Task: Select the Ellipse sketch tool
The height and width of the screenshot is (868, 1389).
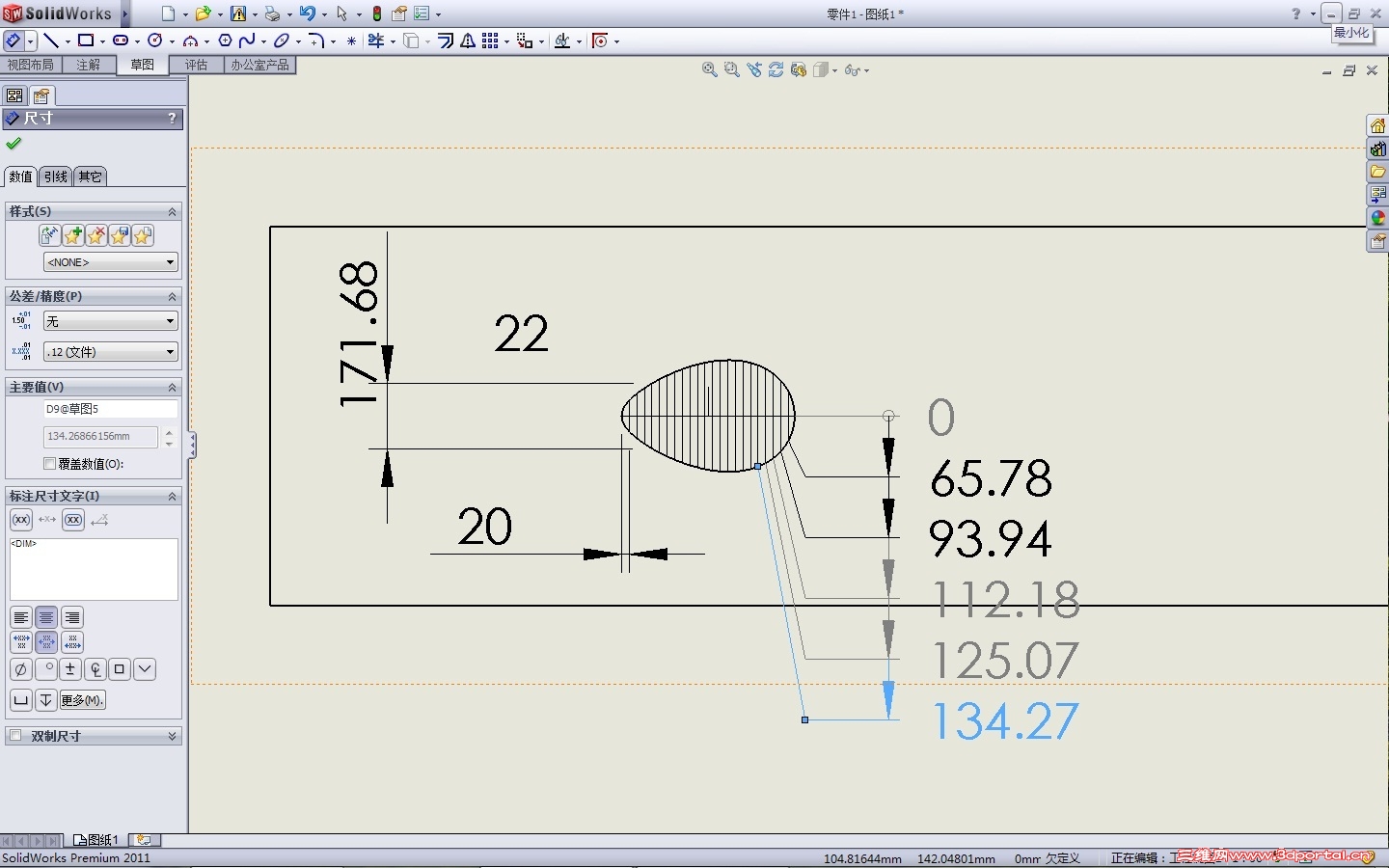Action: coord(282,41)
